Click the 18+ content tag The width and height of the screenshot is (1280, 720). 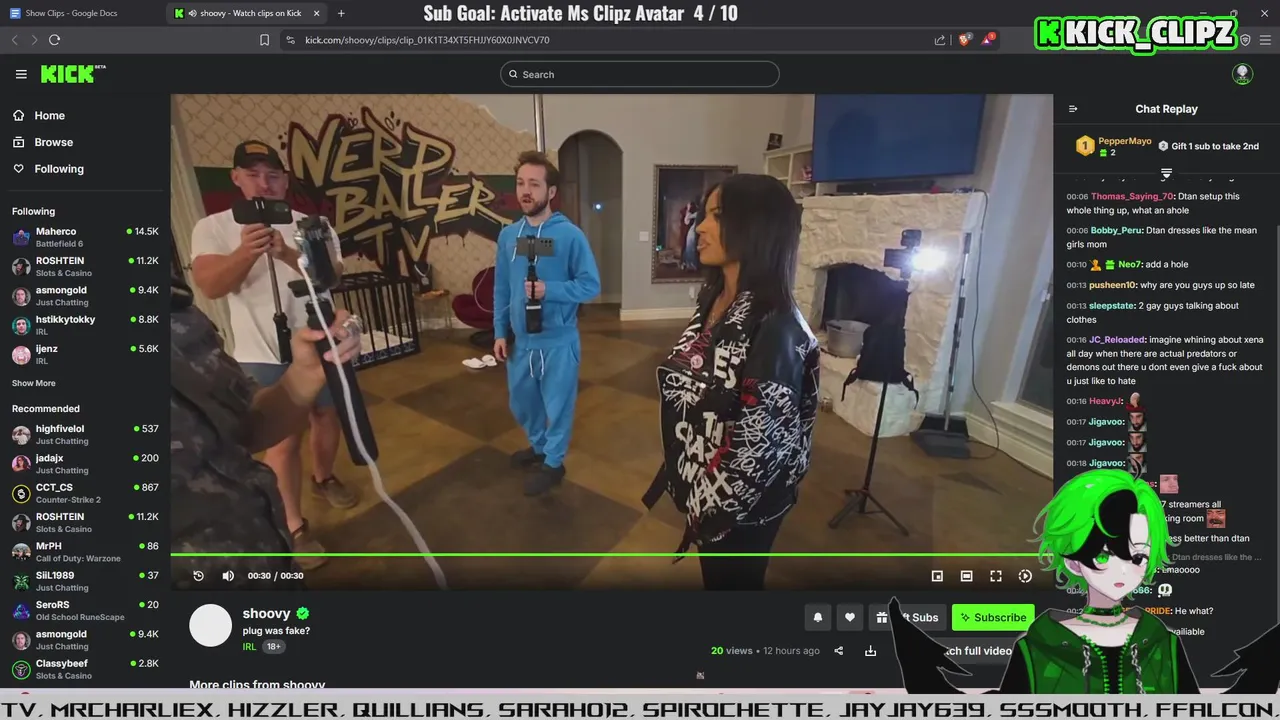[x=273, y=647]
